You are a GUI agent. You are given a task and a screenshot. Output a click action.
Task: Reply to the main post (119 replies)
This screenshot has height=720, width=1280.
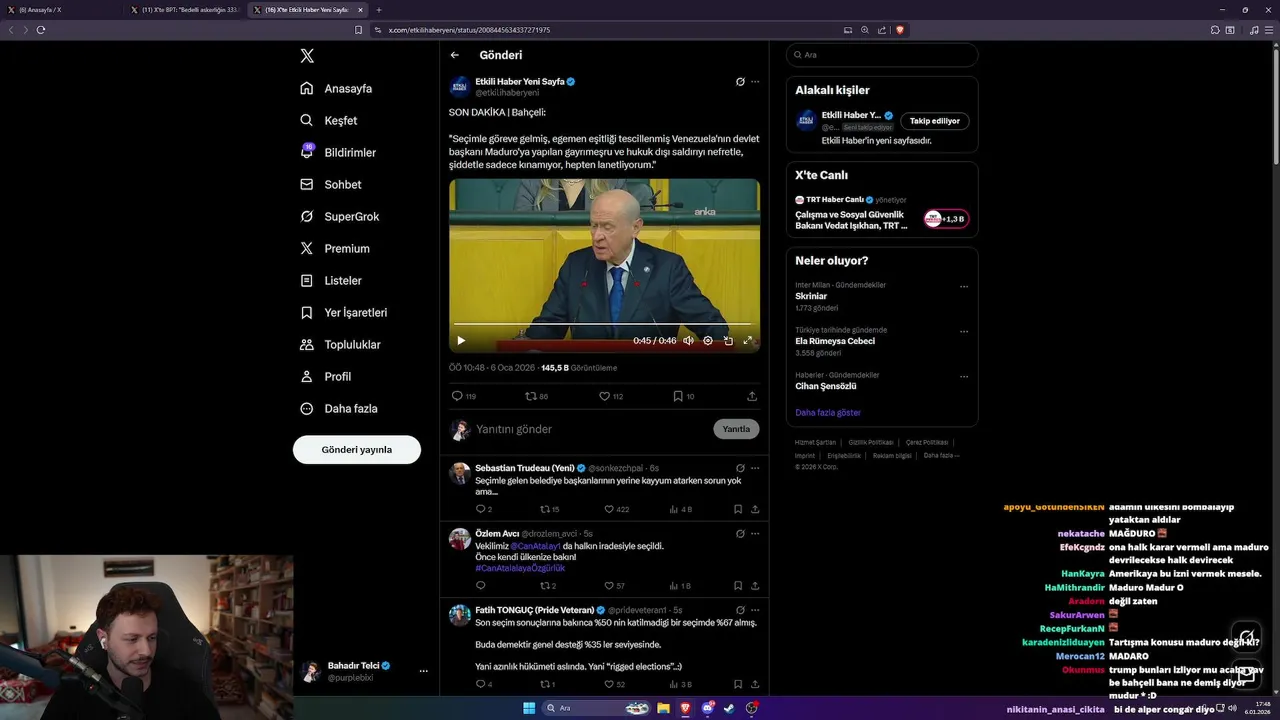click(464, 396)
